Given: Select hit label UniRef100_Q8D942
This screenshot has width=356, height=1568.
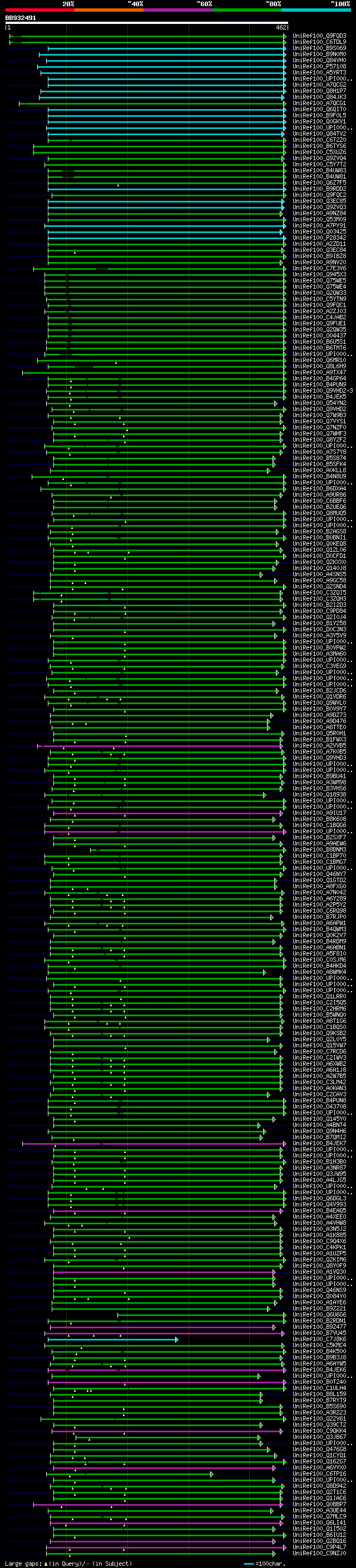Looking at the screenshot, I should 319,1486.
